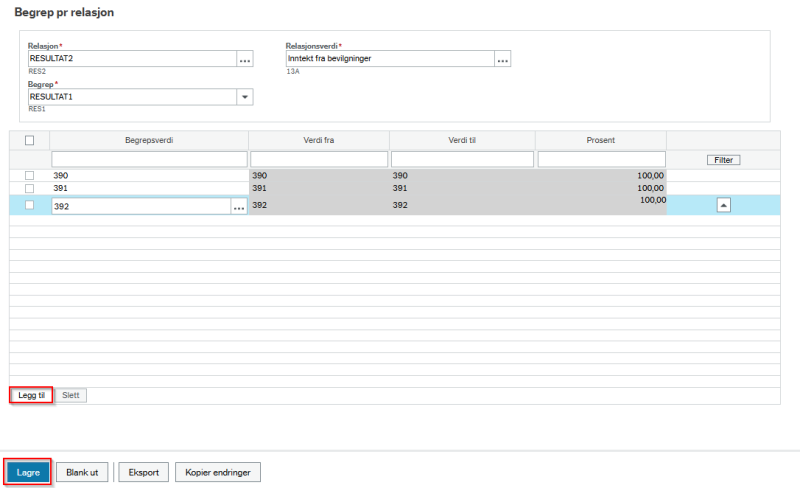Sort by the Prosent column header
The width and height of the screenshot is (800, 488).
[601, 140]
